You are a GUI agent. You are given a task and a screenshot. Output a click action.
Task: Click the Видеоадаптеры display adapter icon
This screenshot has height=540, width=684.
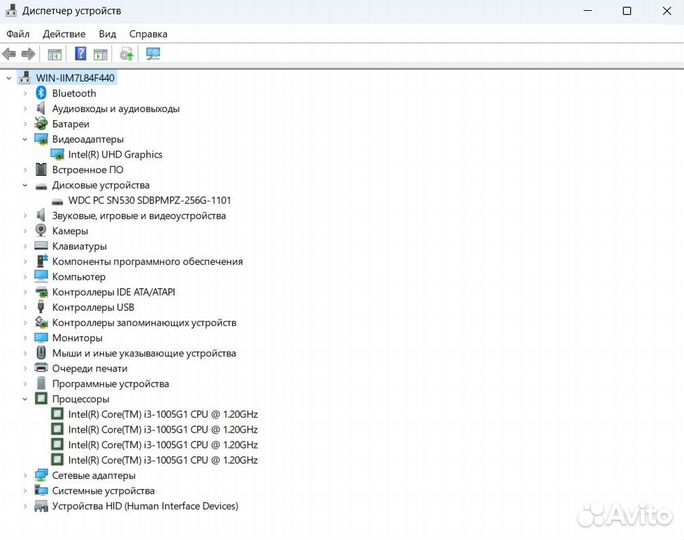point(41,139)
